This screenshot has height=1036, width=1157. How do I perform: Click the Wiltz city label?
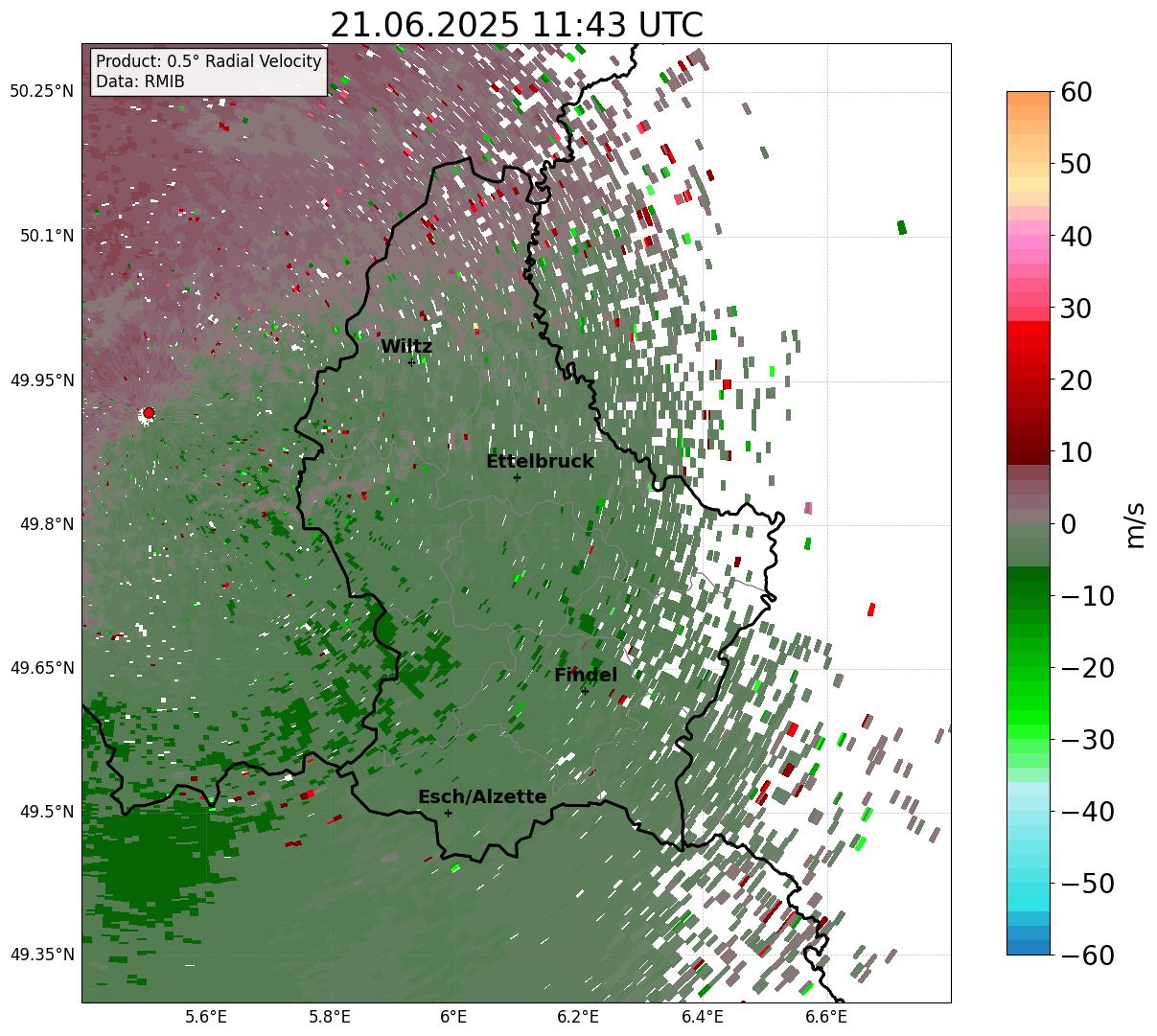click(406, 347)
